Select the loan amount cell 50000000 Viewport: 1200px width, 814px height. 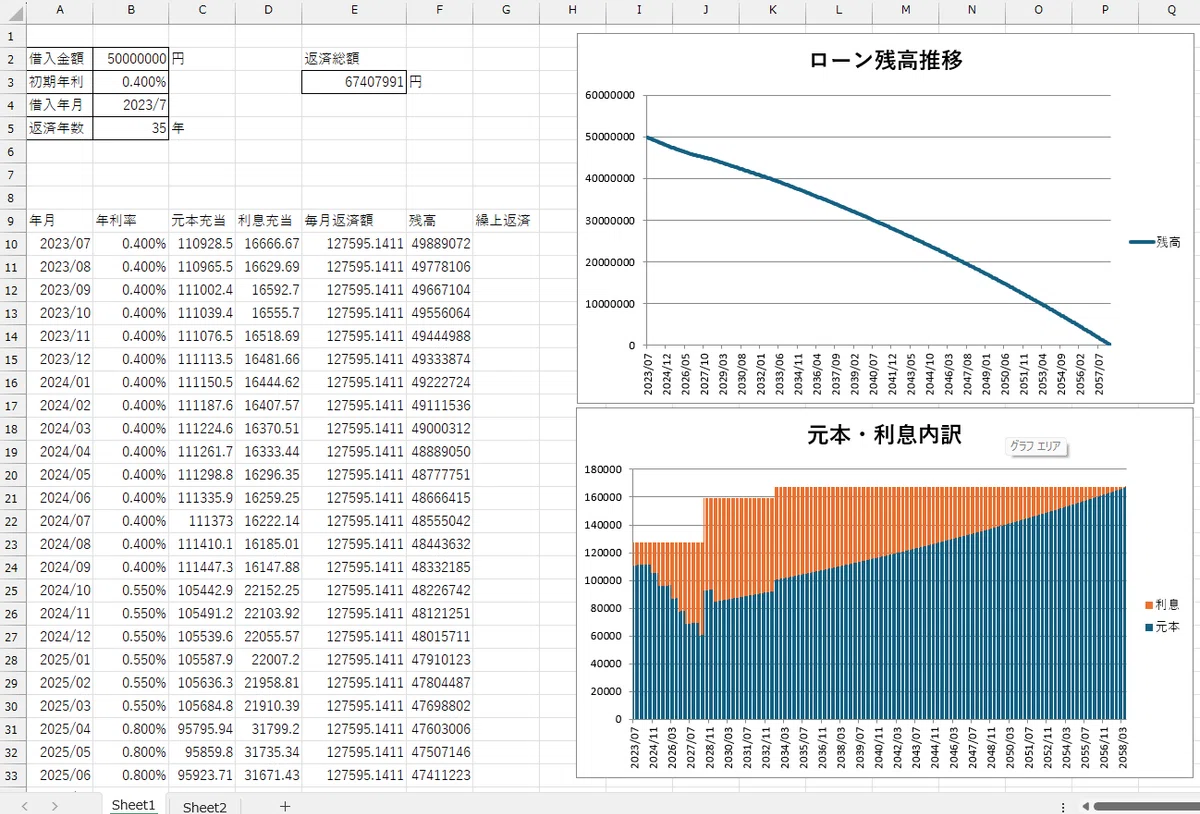(131, 59)
